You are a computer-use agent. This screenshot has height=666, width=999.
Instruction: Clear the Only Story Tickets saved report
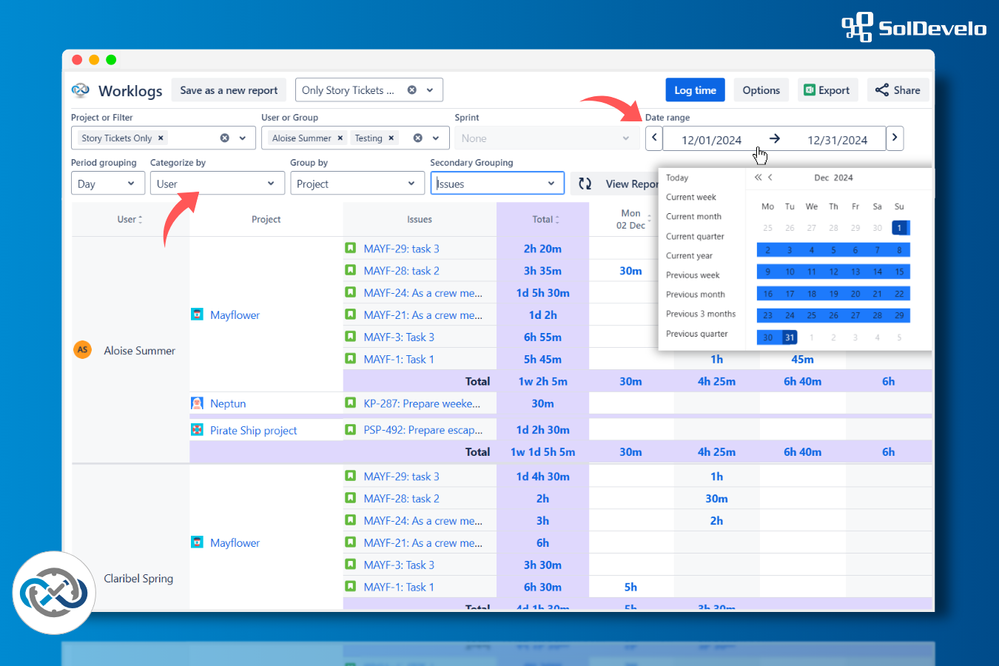point(412,90)
